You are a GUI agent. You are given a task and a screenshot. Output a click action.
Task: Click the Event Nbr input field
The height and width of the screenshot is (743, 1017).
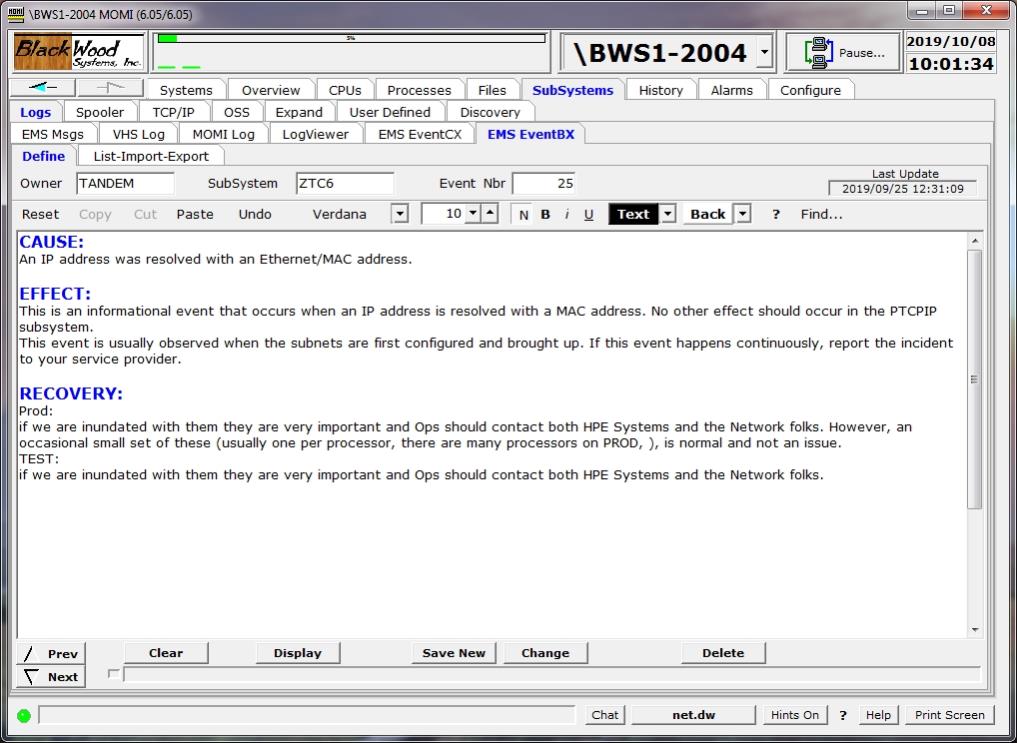pyautogui.click(x=544, y=184)
